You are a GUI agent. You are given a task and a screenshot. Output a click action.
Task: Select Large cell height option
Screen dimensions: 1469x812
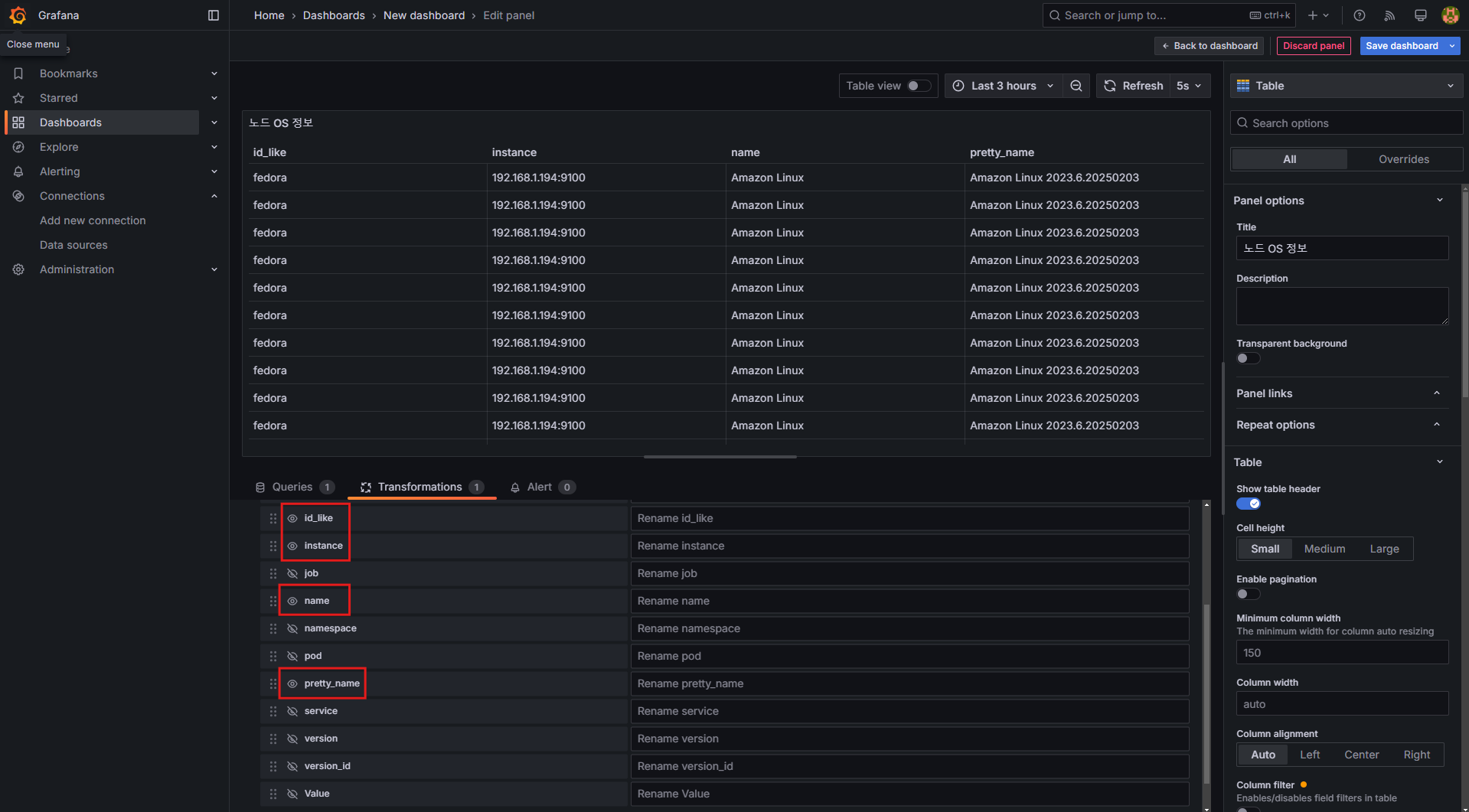point(1384,549)
